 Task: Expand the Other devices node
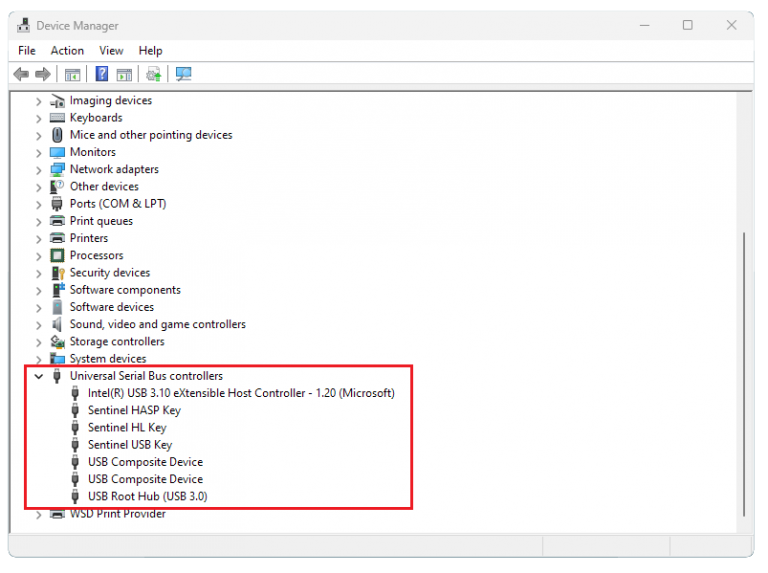[x=39, y=187]
